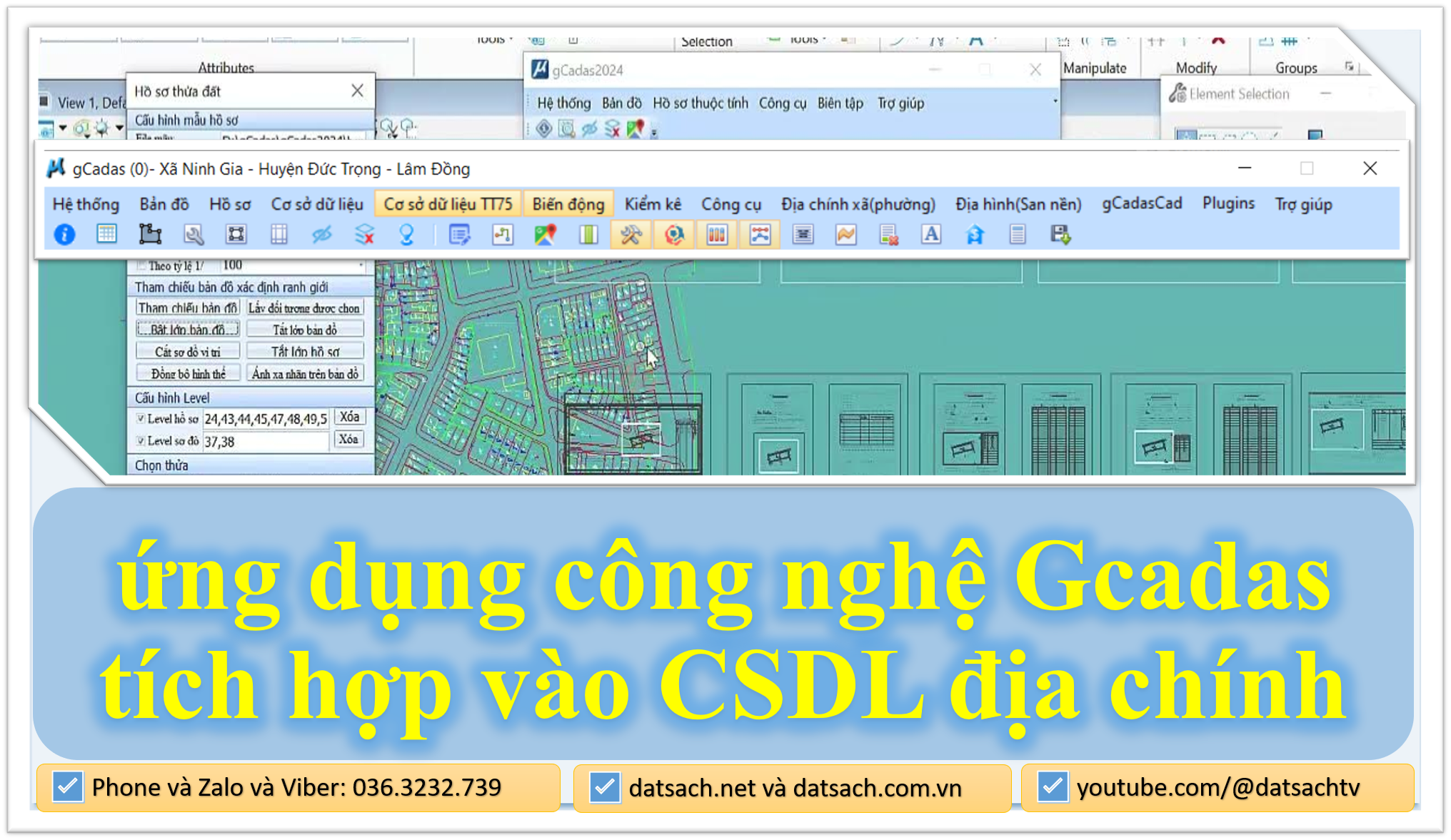1451x840 pixels.
Task: Open the Hệ thống menu
Action: (x=86, y=203)
